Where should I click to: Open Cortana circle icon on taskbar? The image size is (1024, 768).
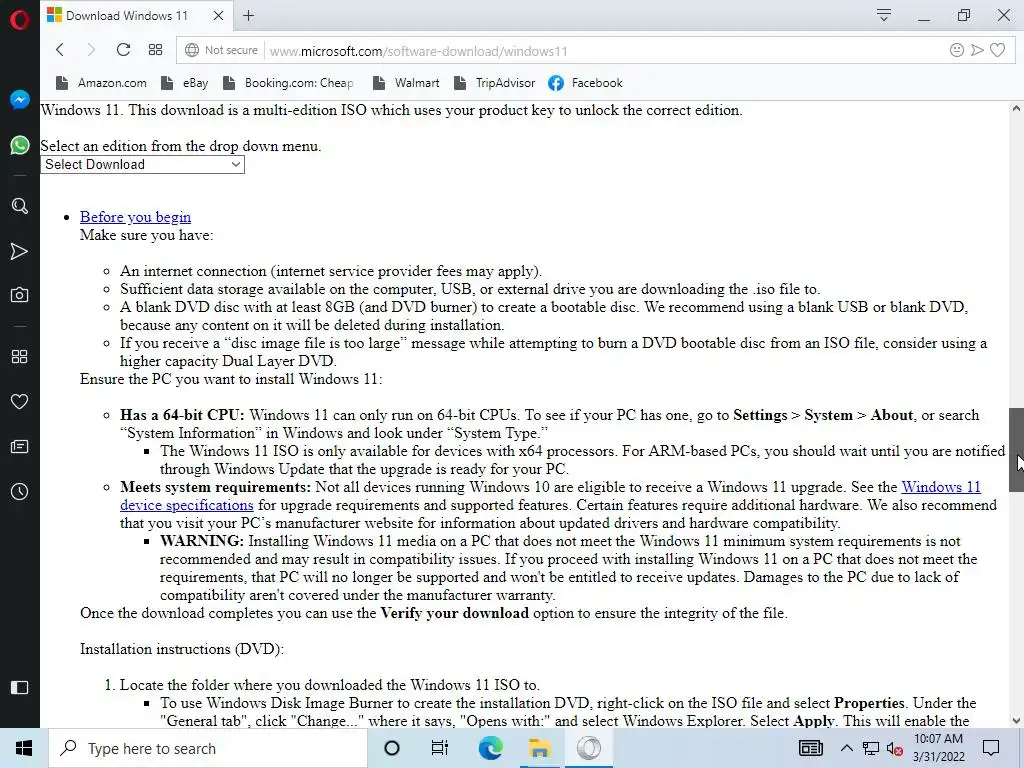click(x=391, y=748)
